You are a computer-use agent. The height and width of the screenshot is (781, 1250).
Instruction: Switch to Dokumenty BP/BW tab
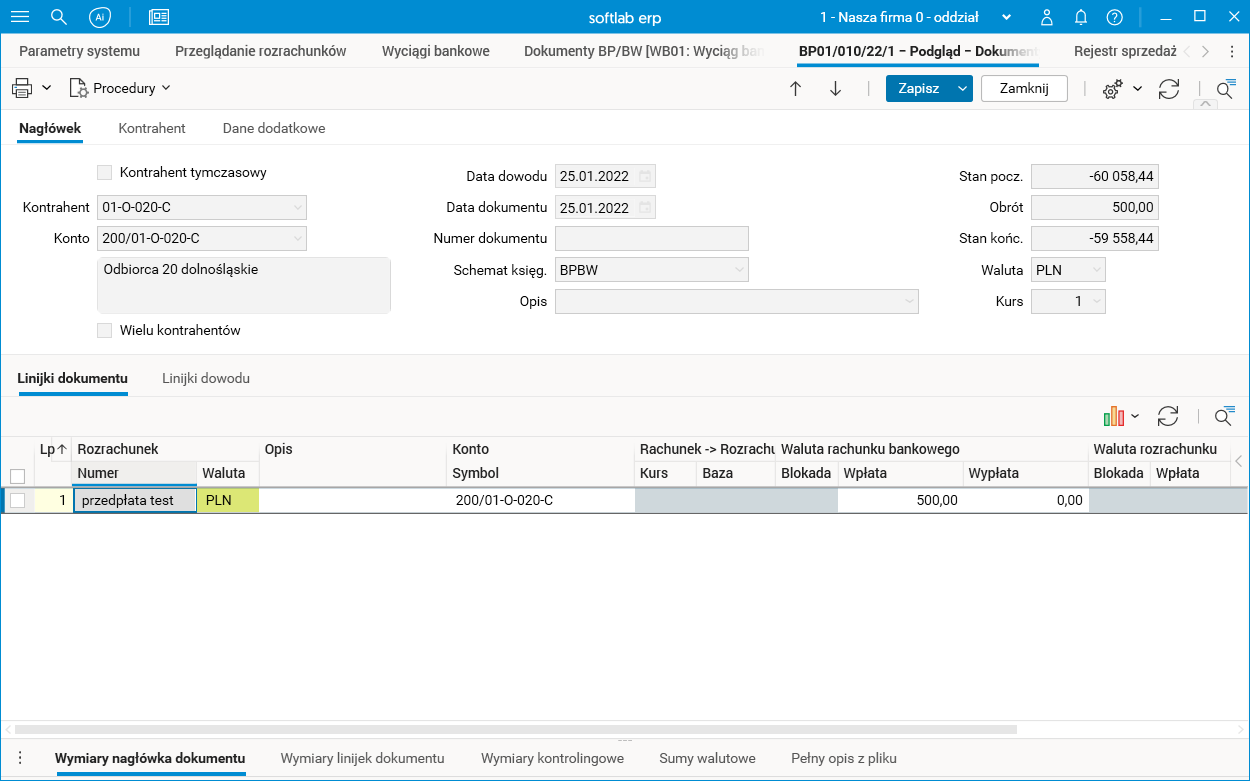click(x=645, y=51)
